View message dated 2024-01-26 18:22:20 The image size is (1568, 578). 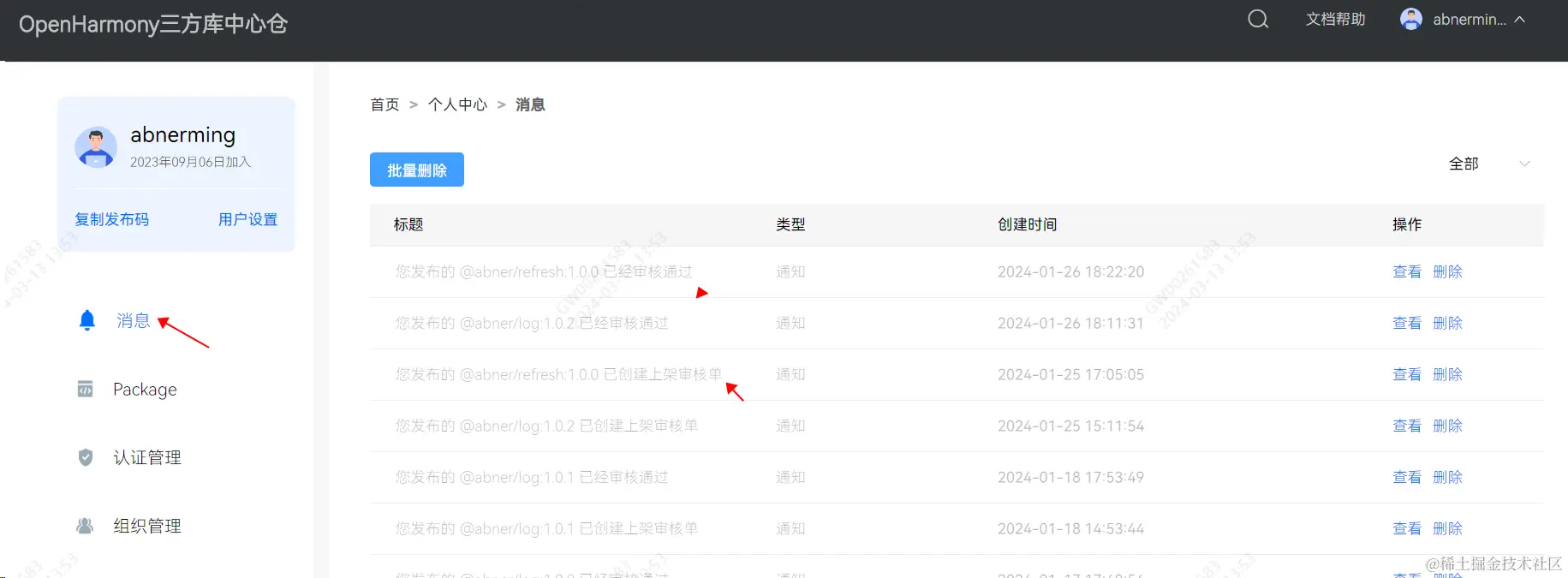point(1407,271)
